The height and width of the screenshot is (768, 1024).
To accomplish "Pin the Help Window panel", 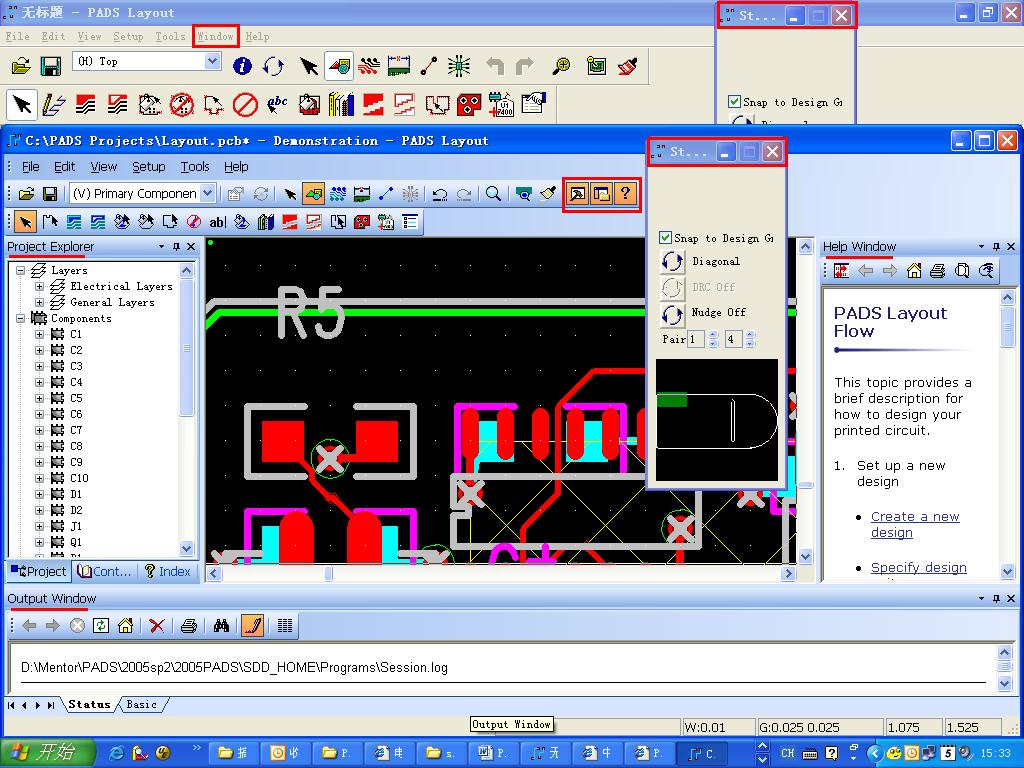I will (x=996, y=246).
